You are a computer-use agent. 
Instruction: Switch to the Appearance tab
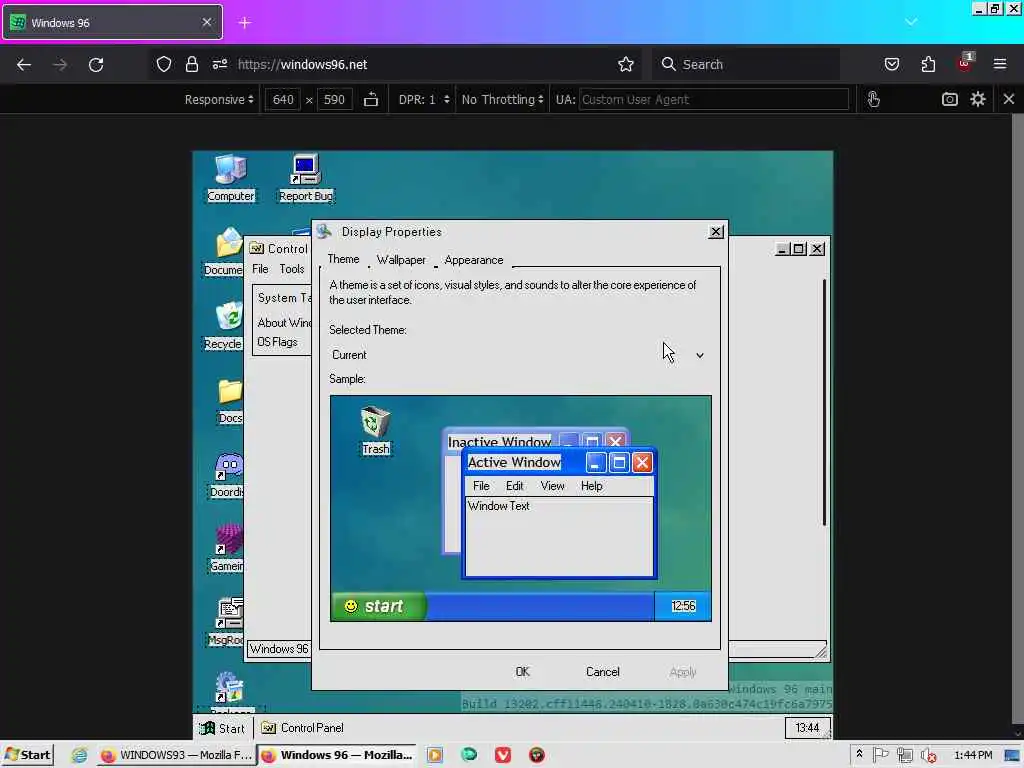[x=473, y=260]
